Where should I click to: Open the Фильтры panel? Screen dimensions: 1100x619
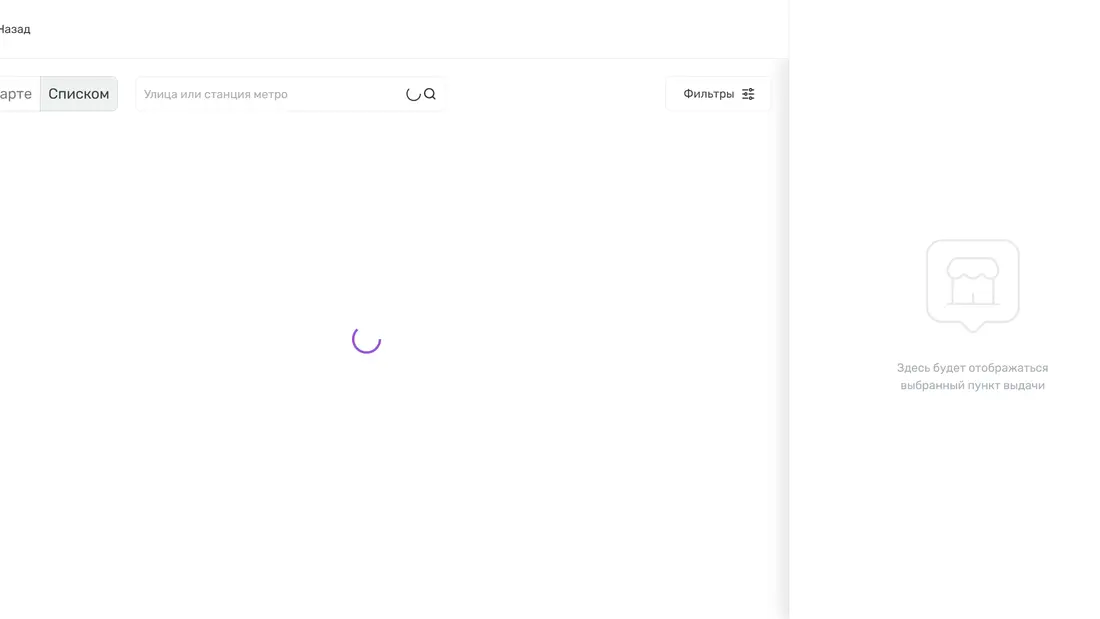pyautogui.click(x=717, y=94)
